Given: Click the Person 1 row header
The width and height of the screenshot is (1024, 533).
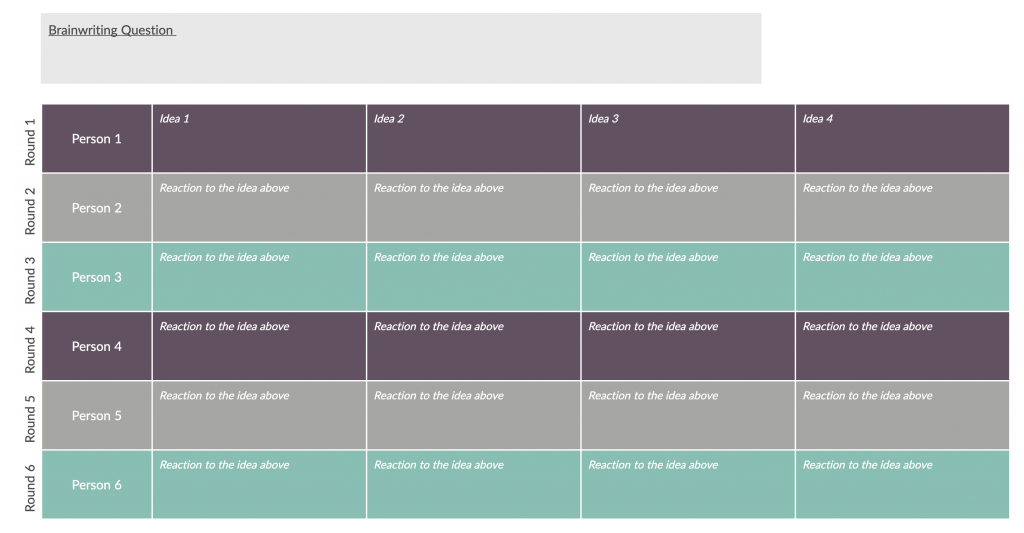Looking at the screenshot, I should 97,138.
